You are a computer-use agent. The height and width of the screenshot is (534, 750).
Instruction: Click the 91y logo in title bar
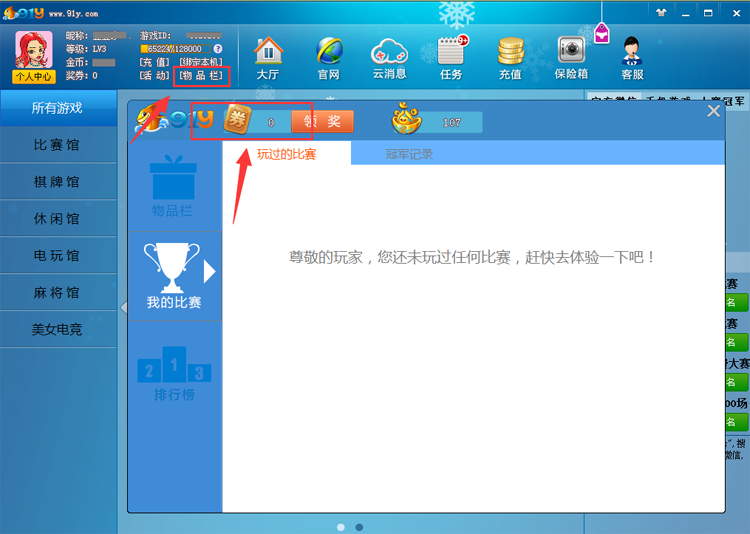tap(23, 13)
